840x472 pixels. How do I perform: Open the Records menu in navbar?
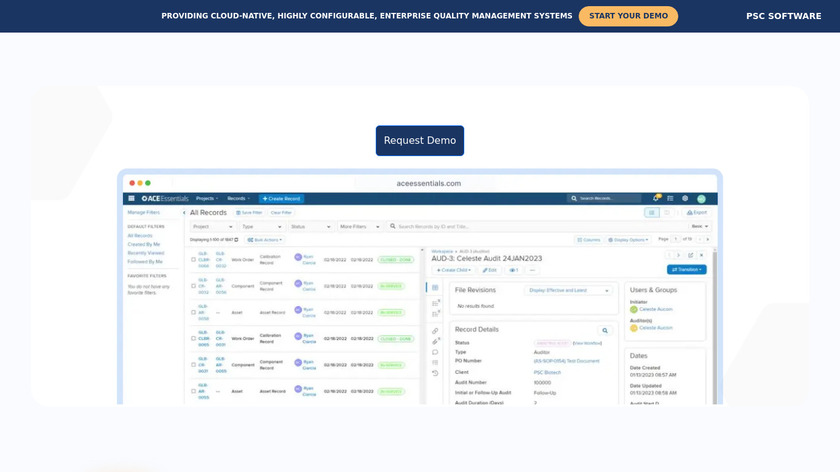(x=239, y=199)
